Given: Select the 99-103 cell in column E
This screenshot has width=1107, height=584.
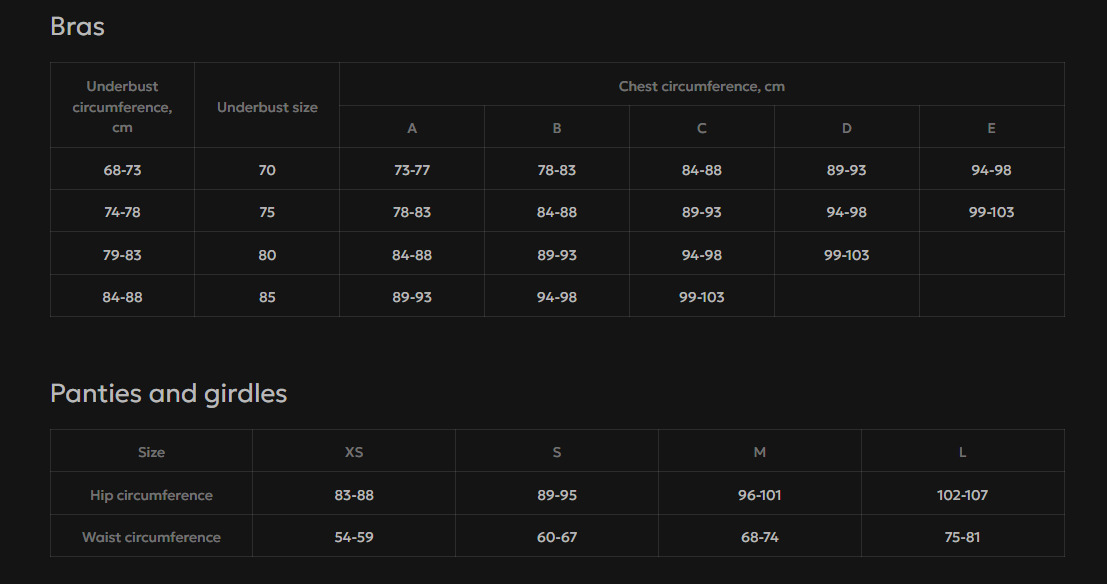Looking at the screenshot, I should point(992,211).
